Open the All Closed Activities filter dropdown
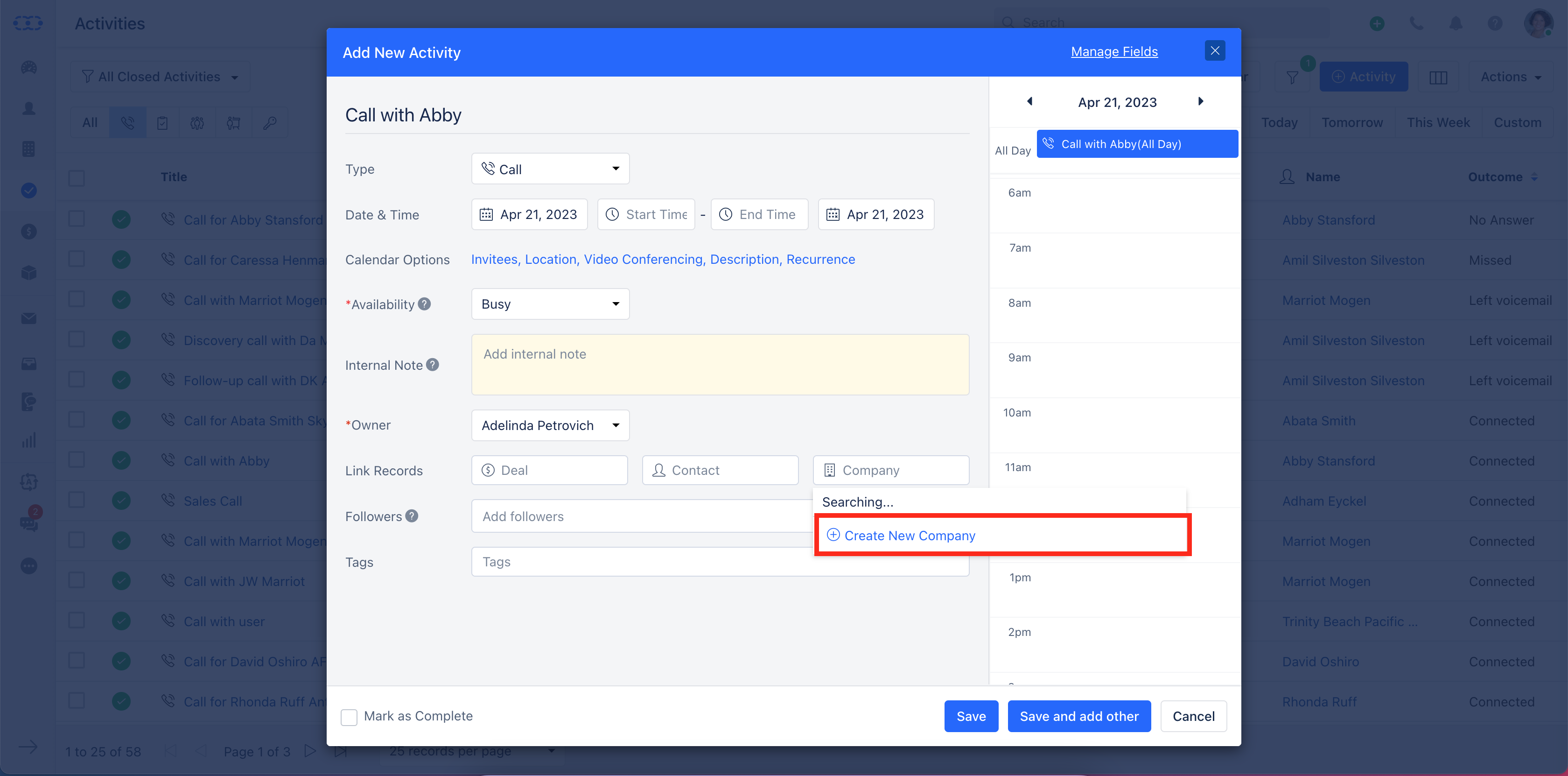The width and height of the screenshot is (1568, 776). [x=160, y=77]
